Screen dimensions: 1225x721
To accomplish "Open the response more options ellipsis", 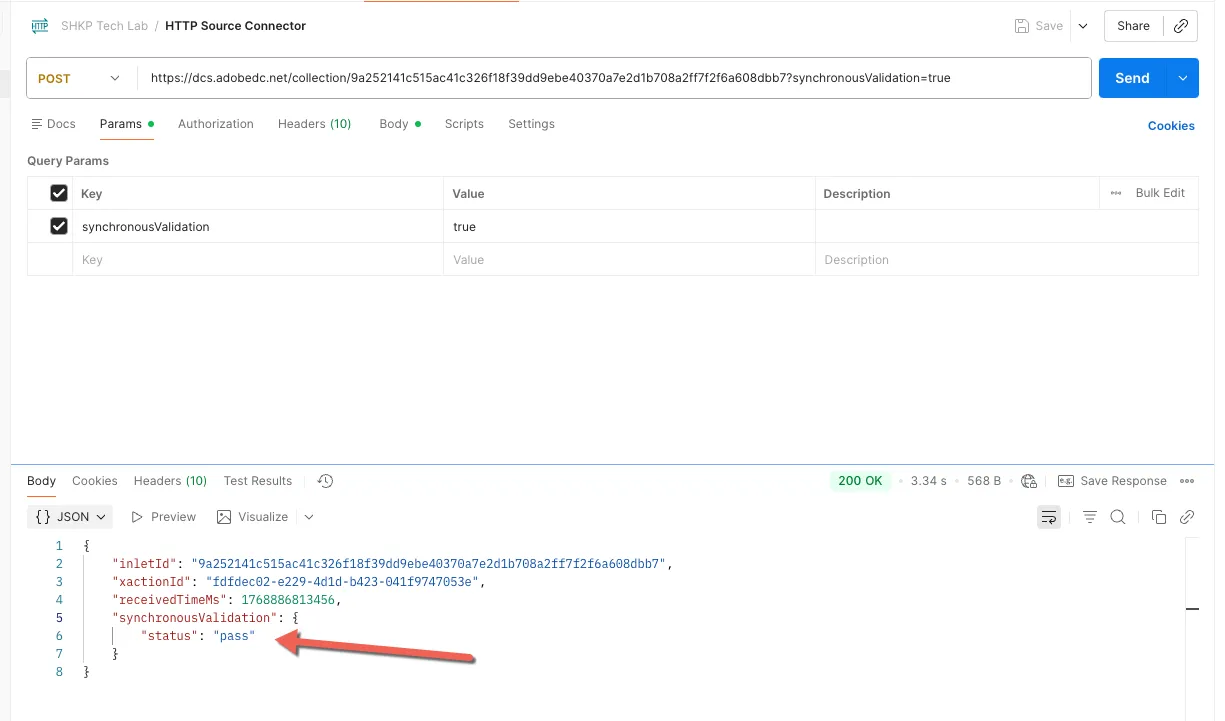I will point(1187,481).
